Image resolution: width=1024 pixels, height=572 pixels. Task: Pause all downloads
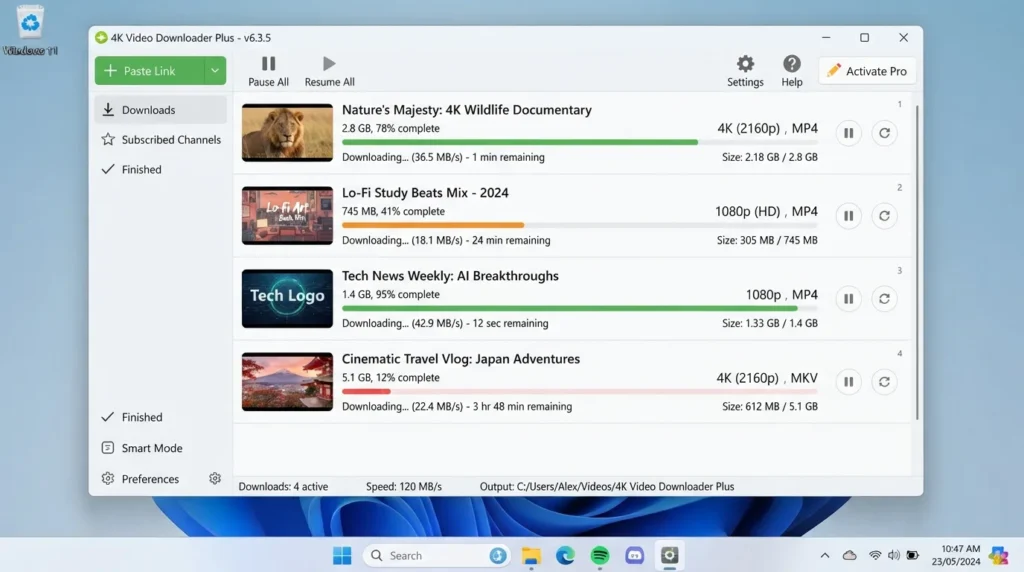pos(268,71)
